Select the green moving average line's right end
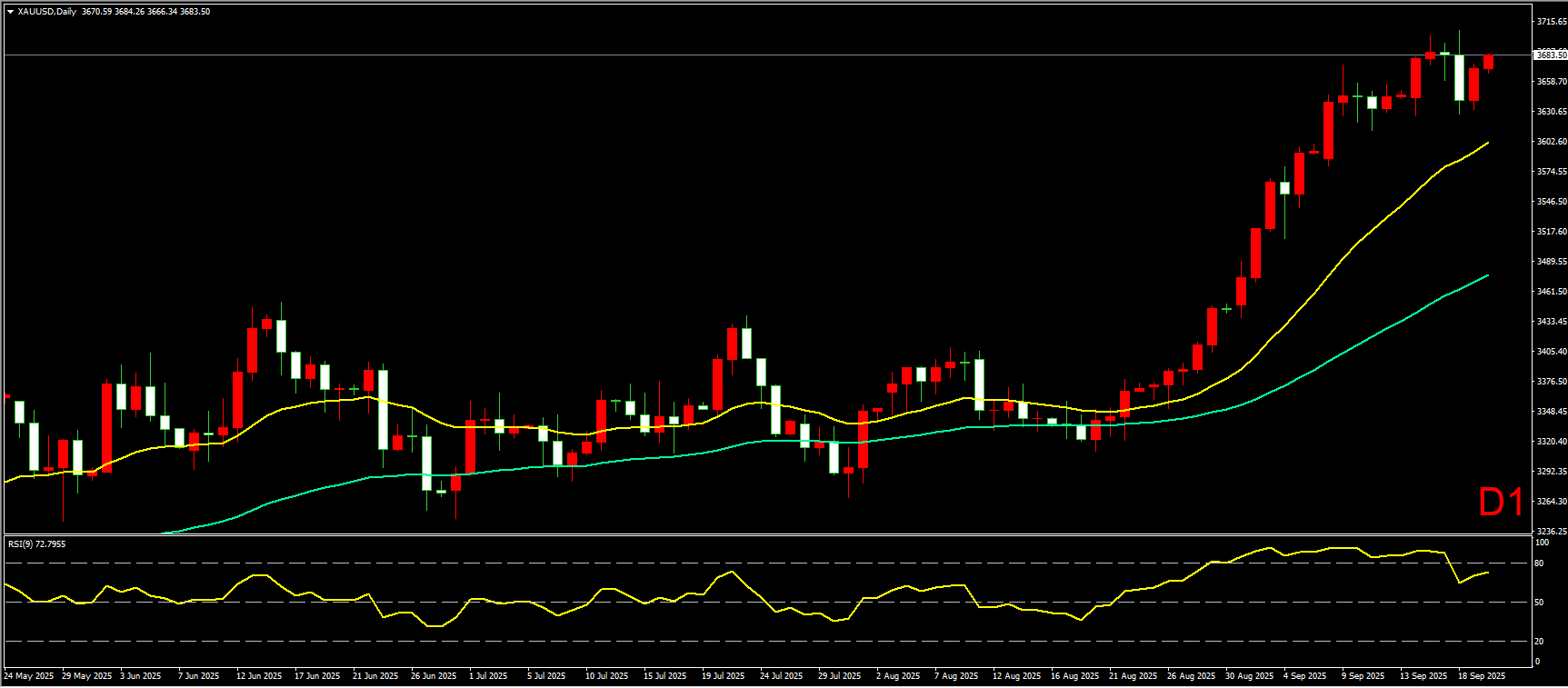This screenshot has height=688, width=1568. coord(1487,275)
